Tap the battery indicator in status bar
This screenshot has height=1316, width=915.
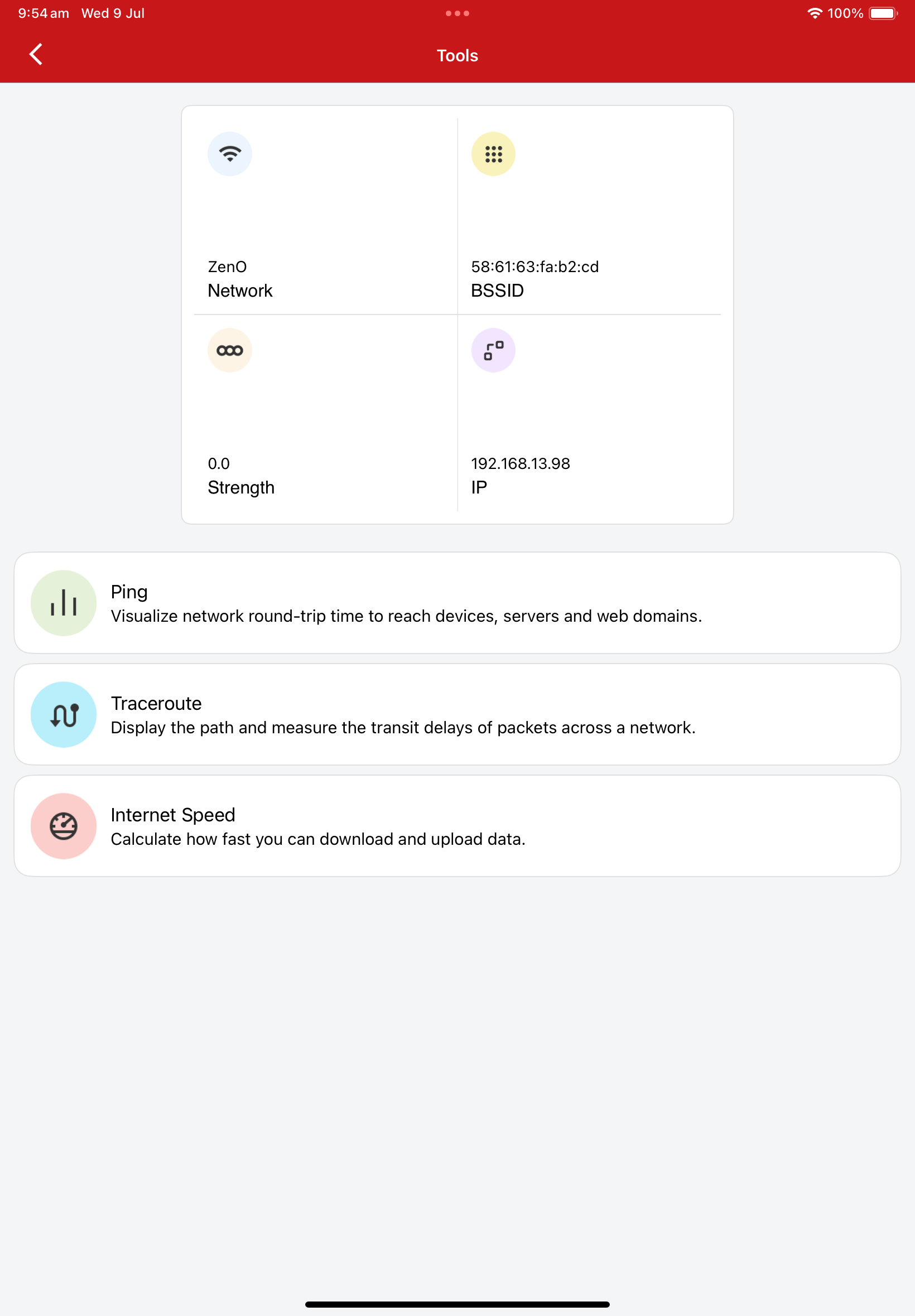click(x=883, y=13)
